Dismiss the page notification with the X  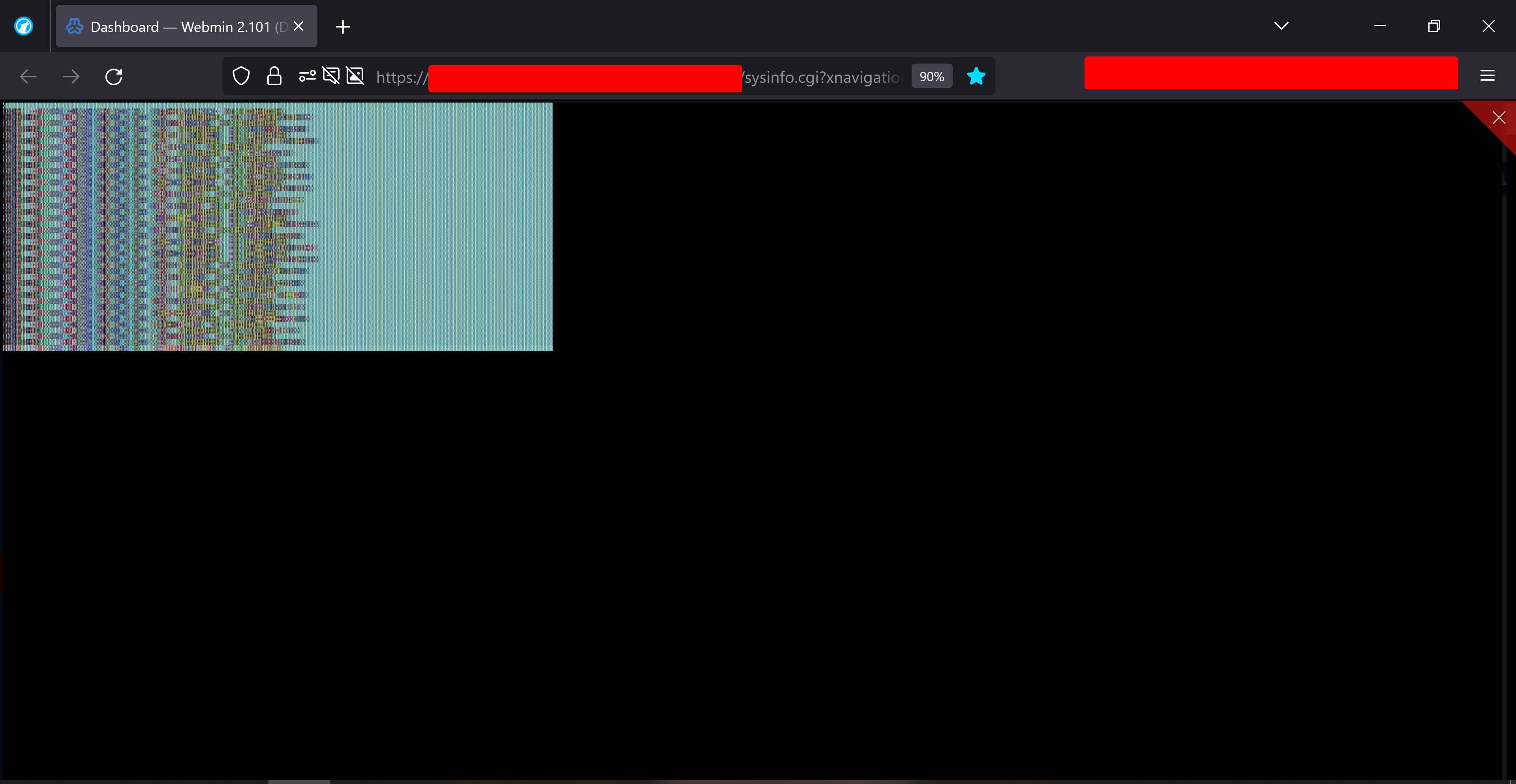[x=1499, y=117]
